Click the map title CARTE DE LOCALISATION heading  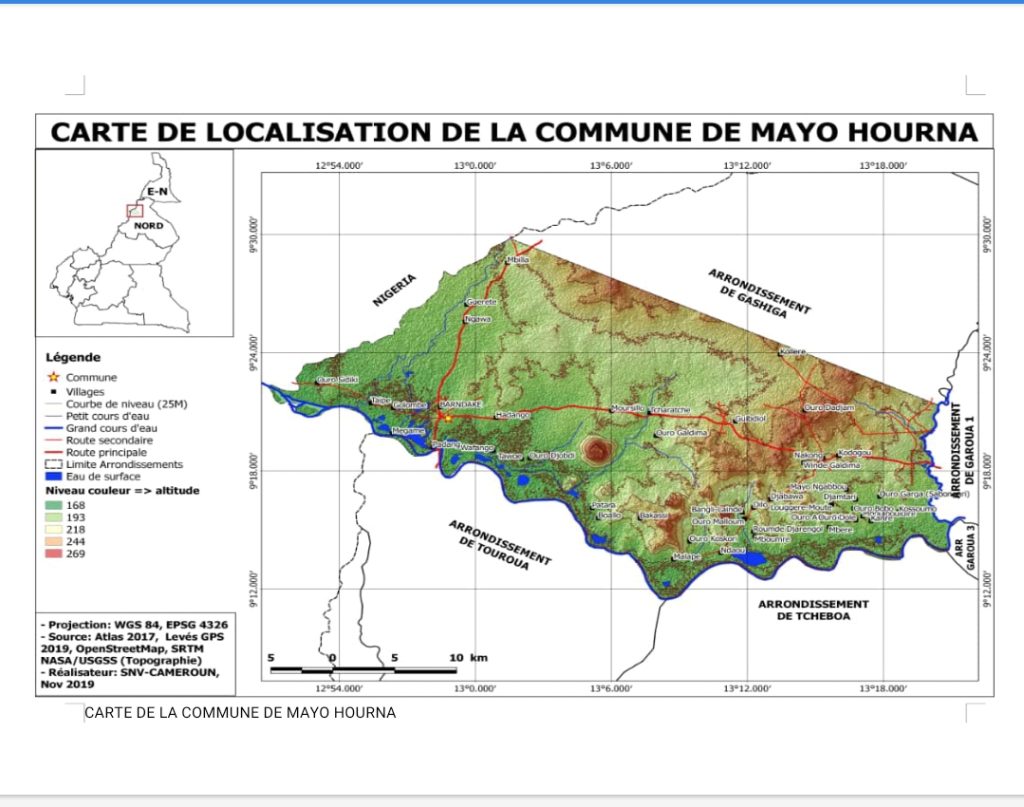[514, 132]
